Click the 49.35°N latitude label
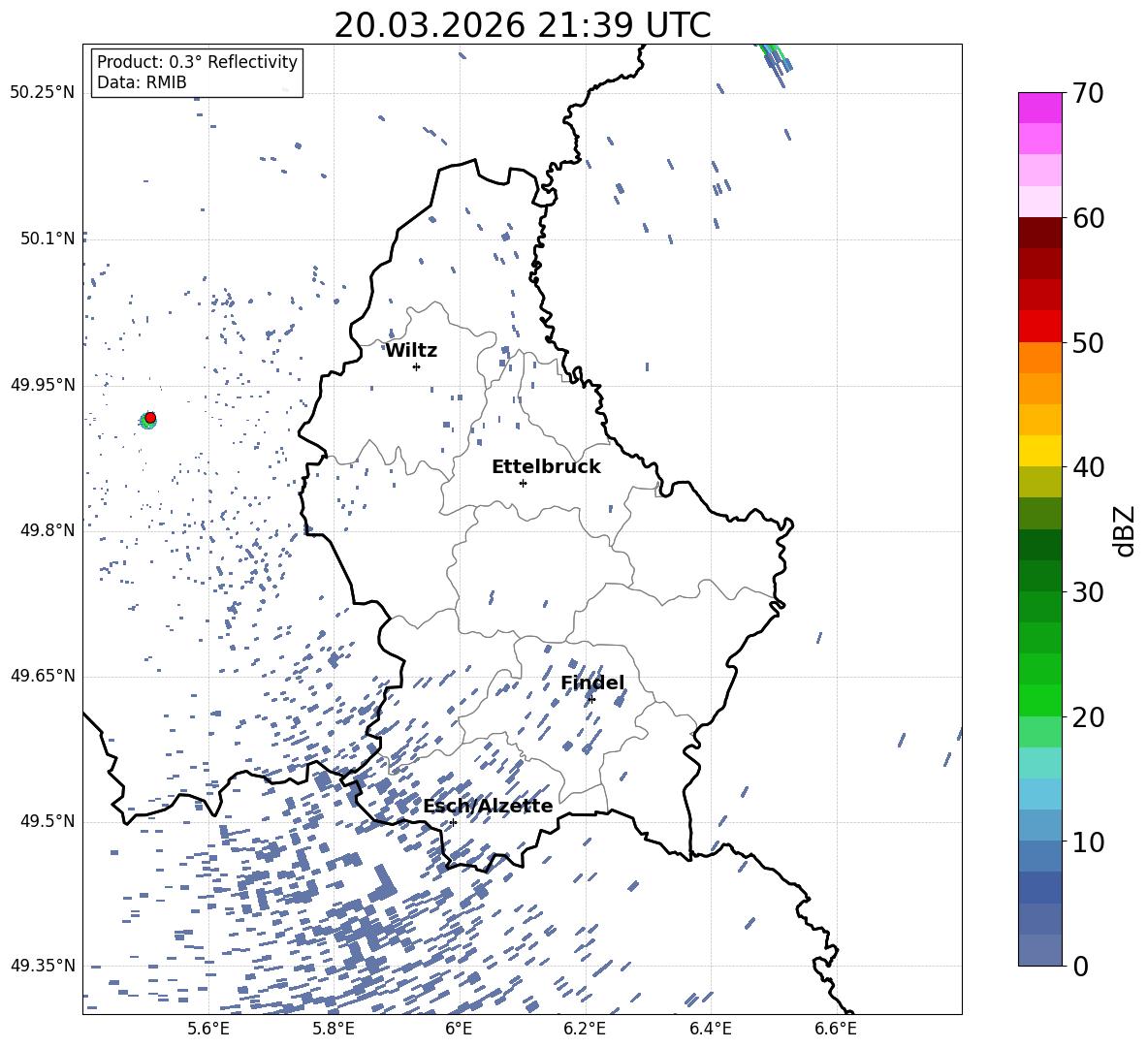Image resolution: width=1148 pixels, height=1048 pixels. pos(42,966)
